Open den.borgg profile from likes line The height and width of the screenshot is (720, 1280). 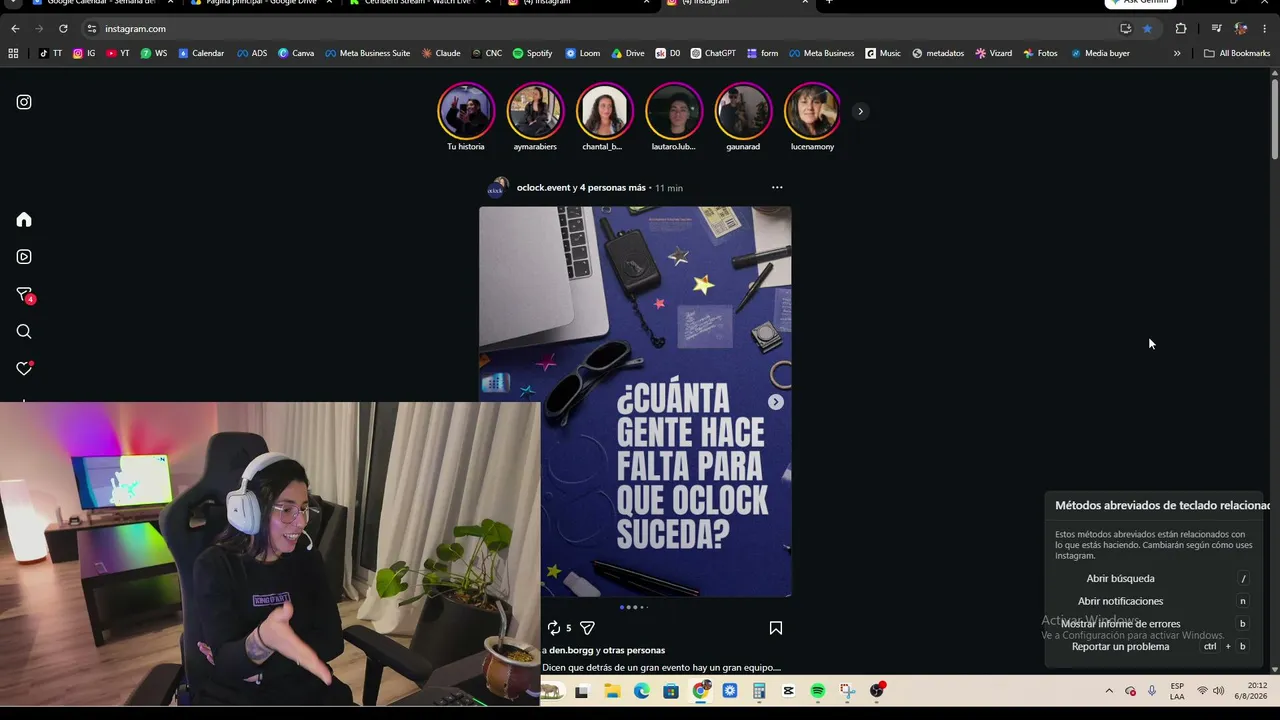pos(572,650)
